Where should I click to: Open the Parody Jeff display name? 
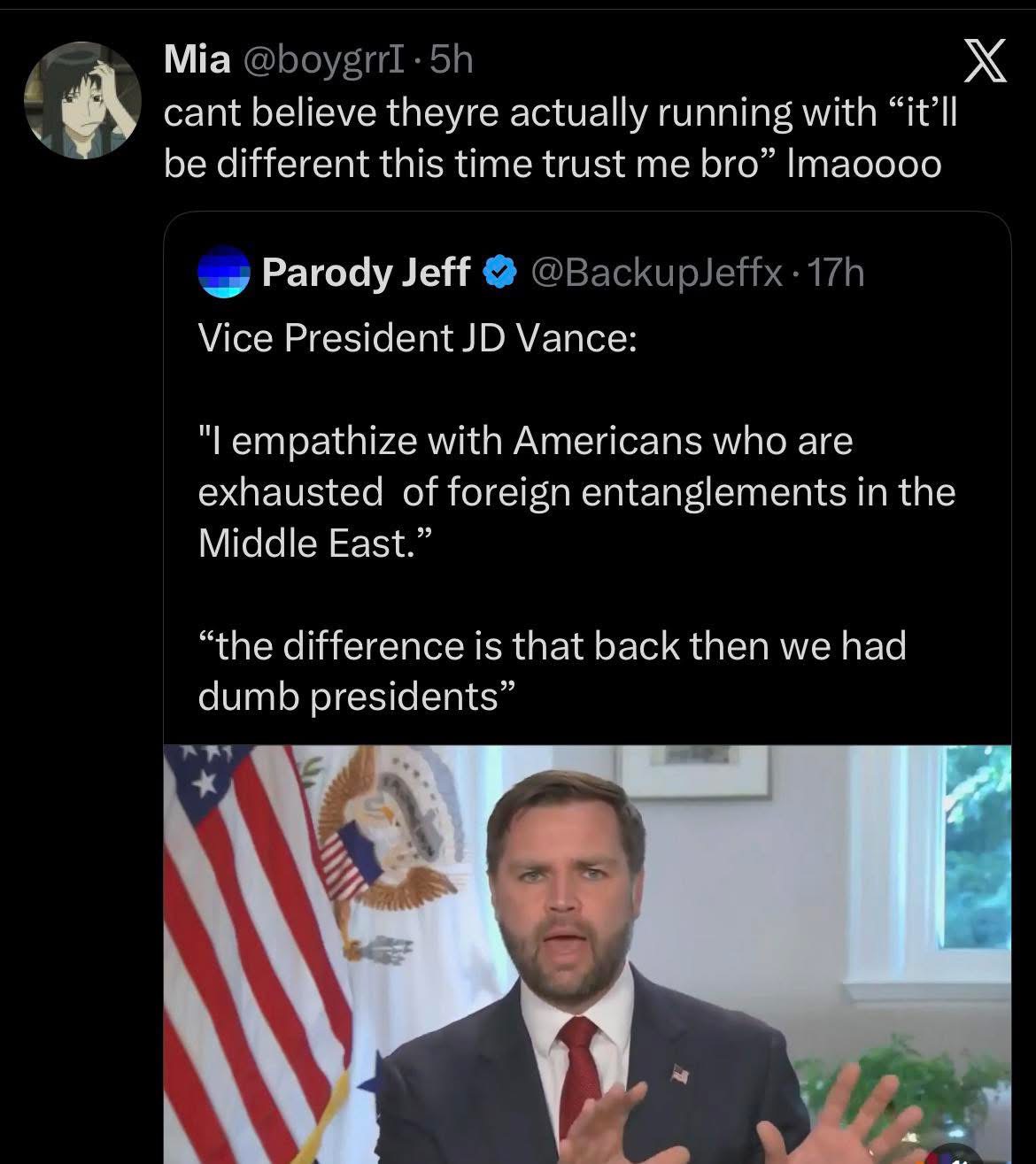click(x=366, y=273)
